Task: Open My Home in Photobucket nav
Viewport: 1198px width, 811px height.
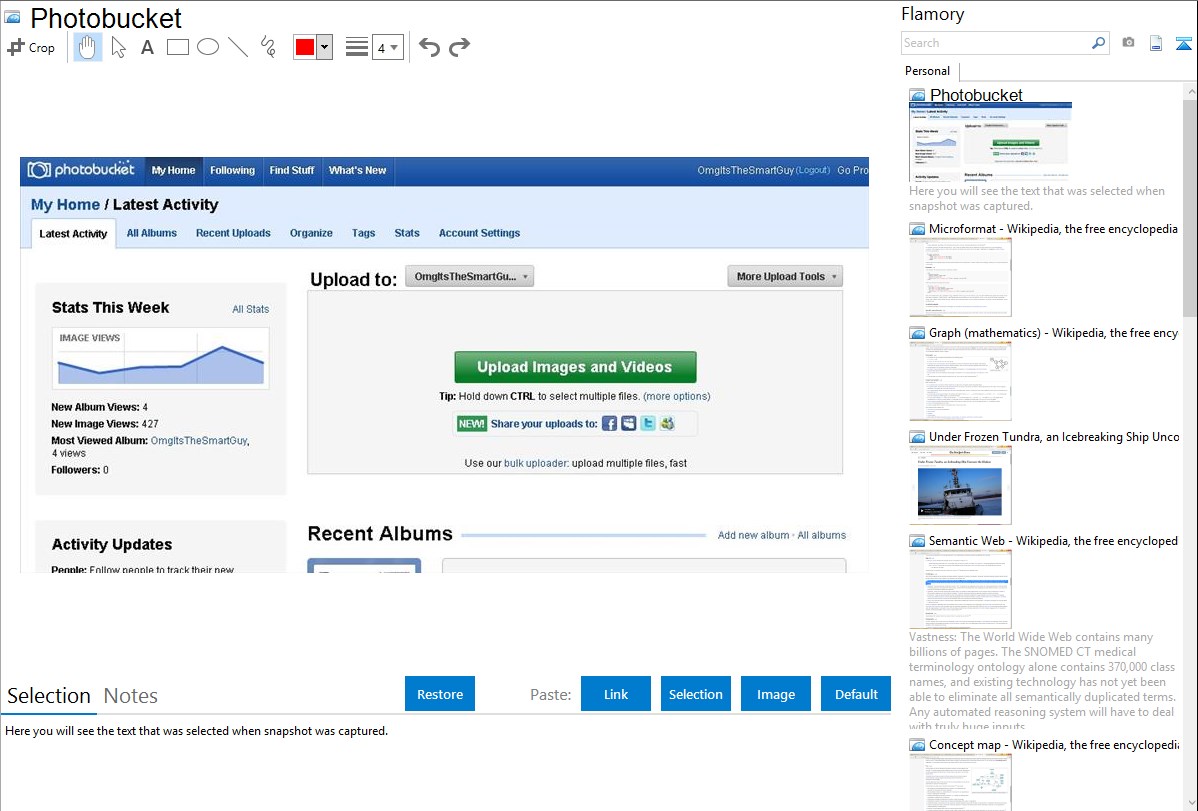Action: [x=173, y=170]
